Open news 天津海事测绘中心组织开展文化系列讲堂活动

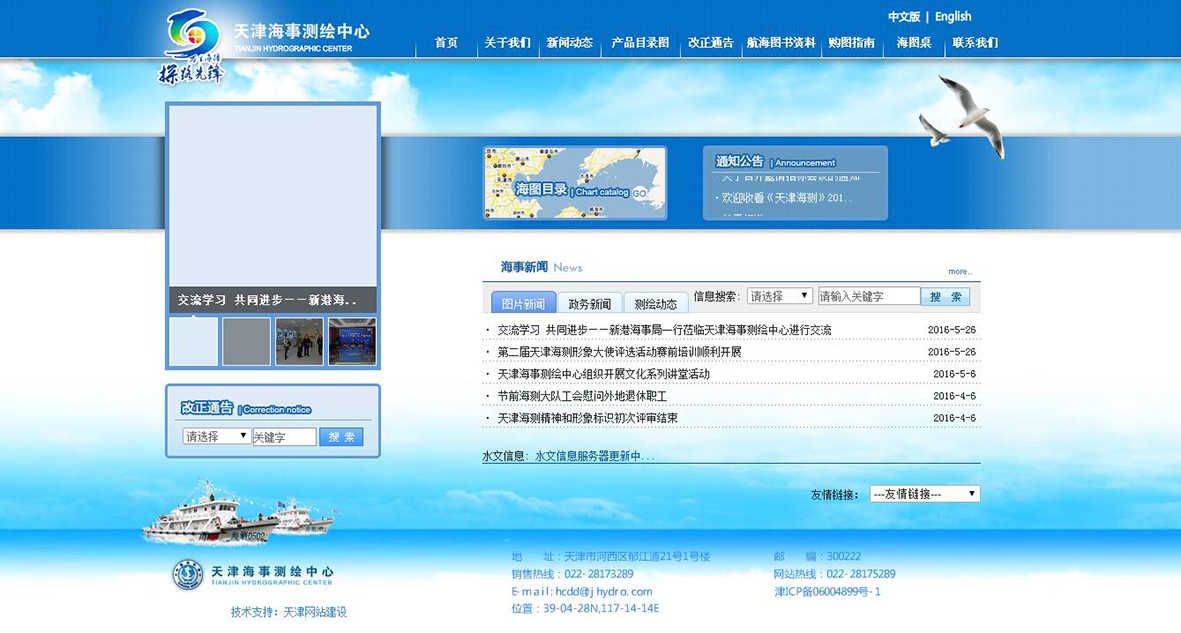coord(603,374)
